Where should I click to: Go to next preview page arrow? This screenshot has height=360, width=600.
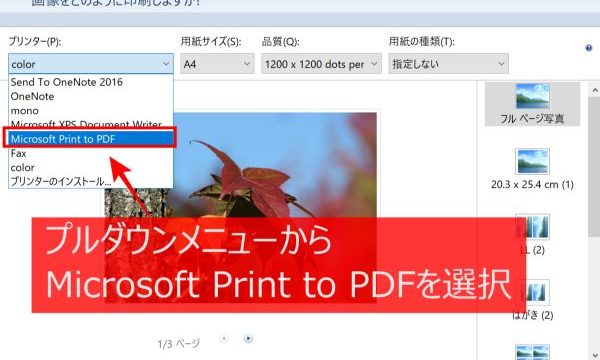coord(248,338)
